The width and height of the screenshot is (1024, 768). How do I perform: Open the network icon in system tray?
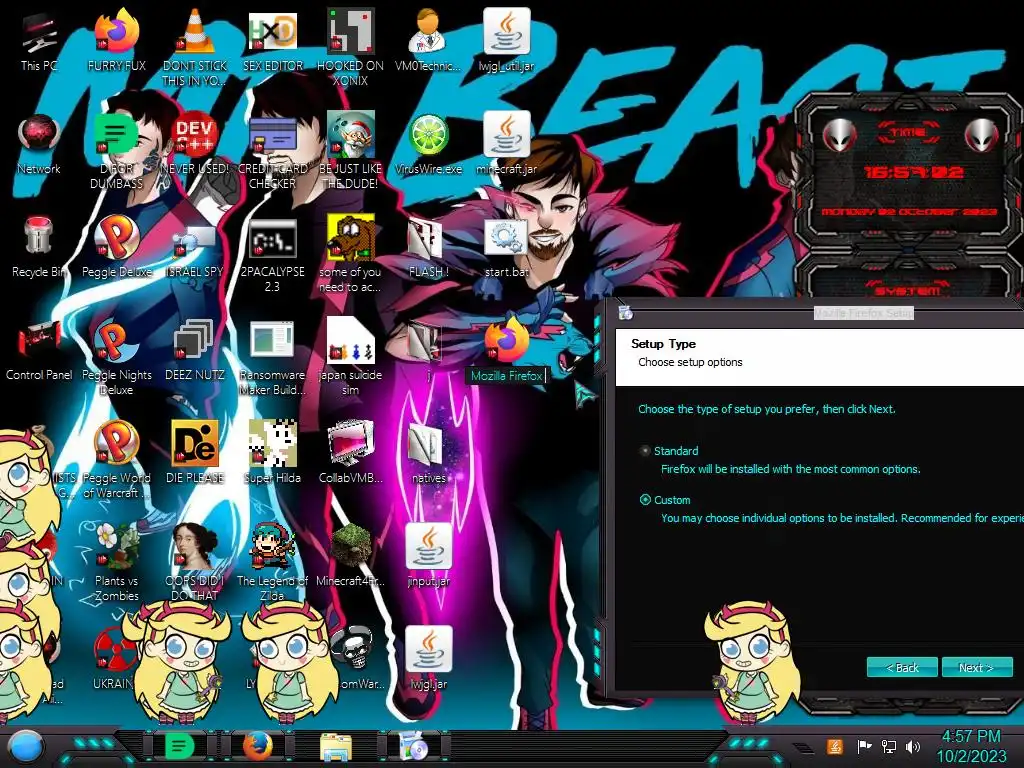click(x=889, y=746)
